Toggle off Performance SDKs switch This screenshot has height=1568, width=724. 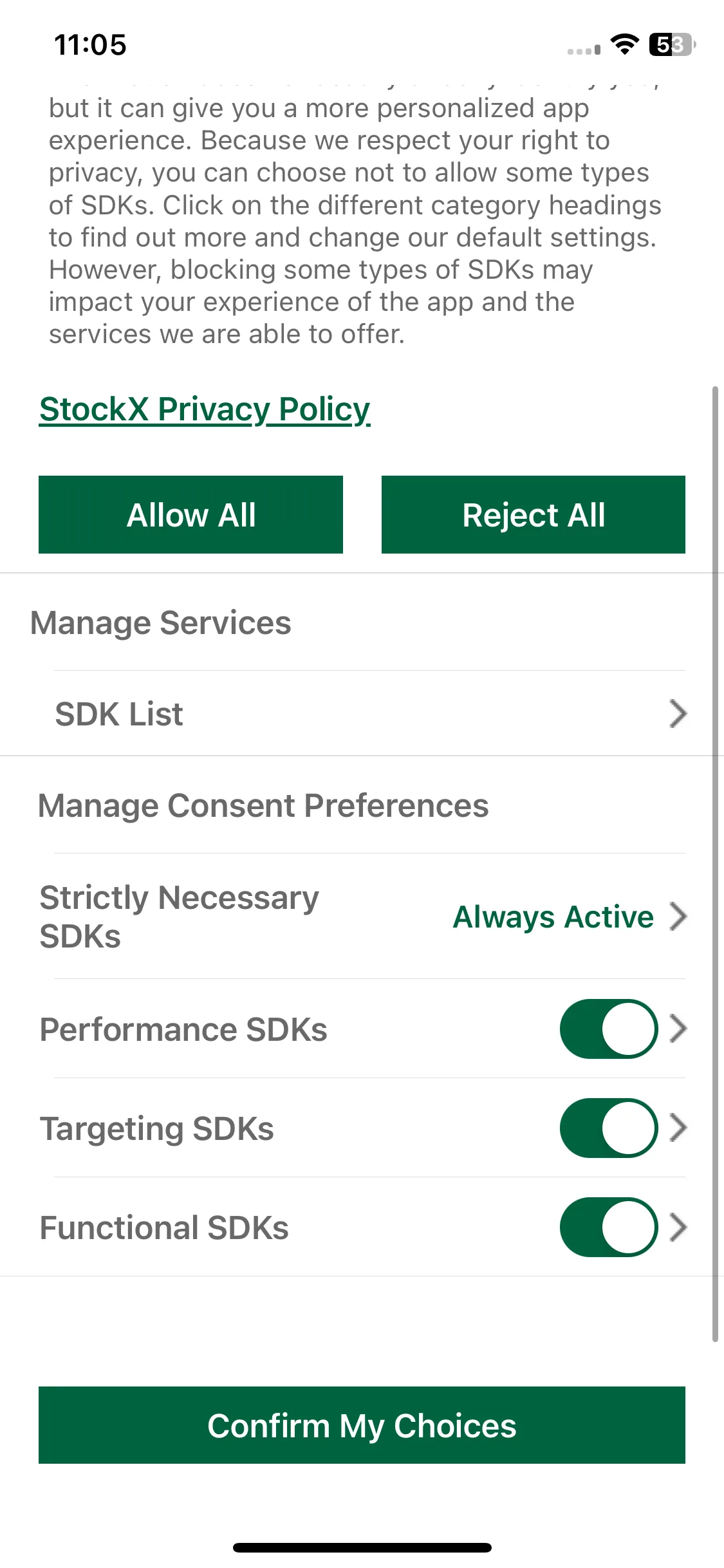[x=609, y=1029]
